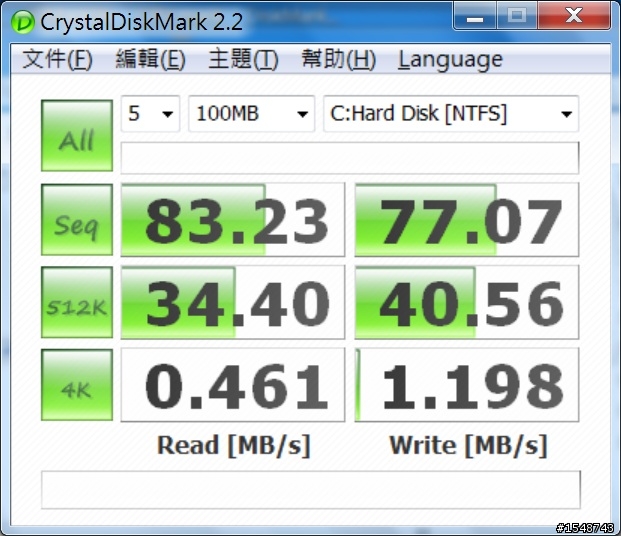Click the comment text box at bottom
The image size is (621, 536).
pyautogui.click(x=311, y=490)
